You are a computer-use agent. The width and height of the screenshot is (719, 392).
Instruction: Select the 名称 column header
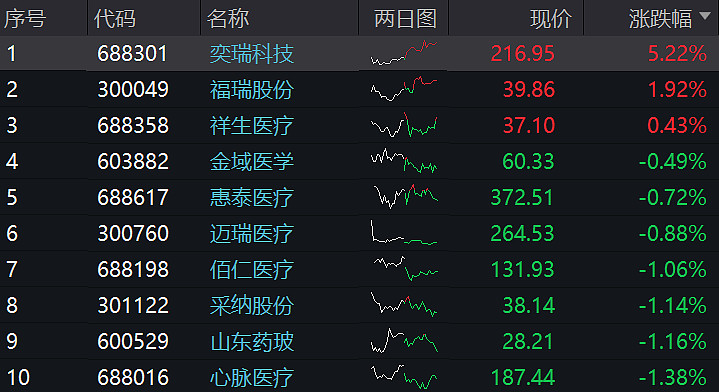[228, 19]
